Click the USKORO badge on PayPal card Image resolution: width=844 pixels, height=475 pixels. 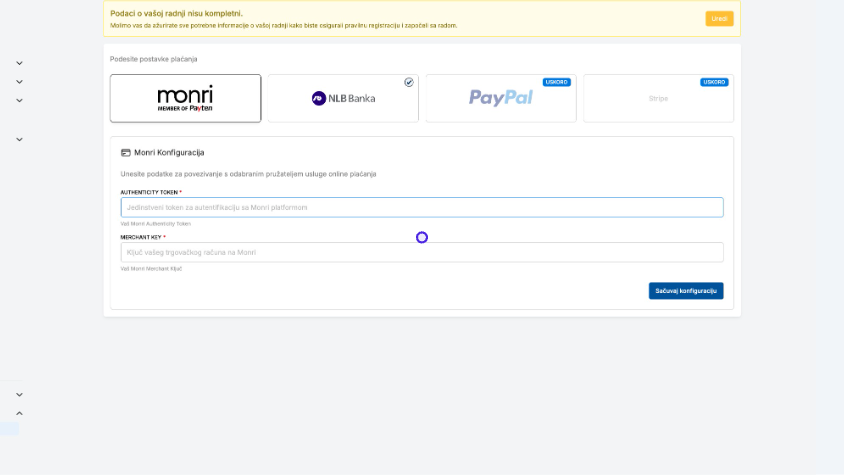(557, 82)
